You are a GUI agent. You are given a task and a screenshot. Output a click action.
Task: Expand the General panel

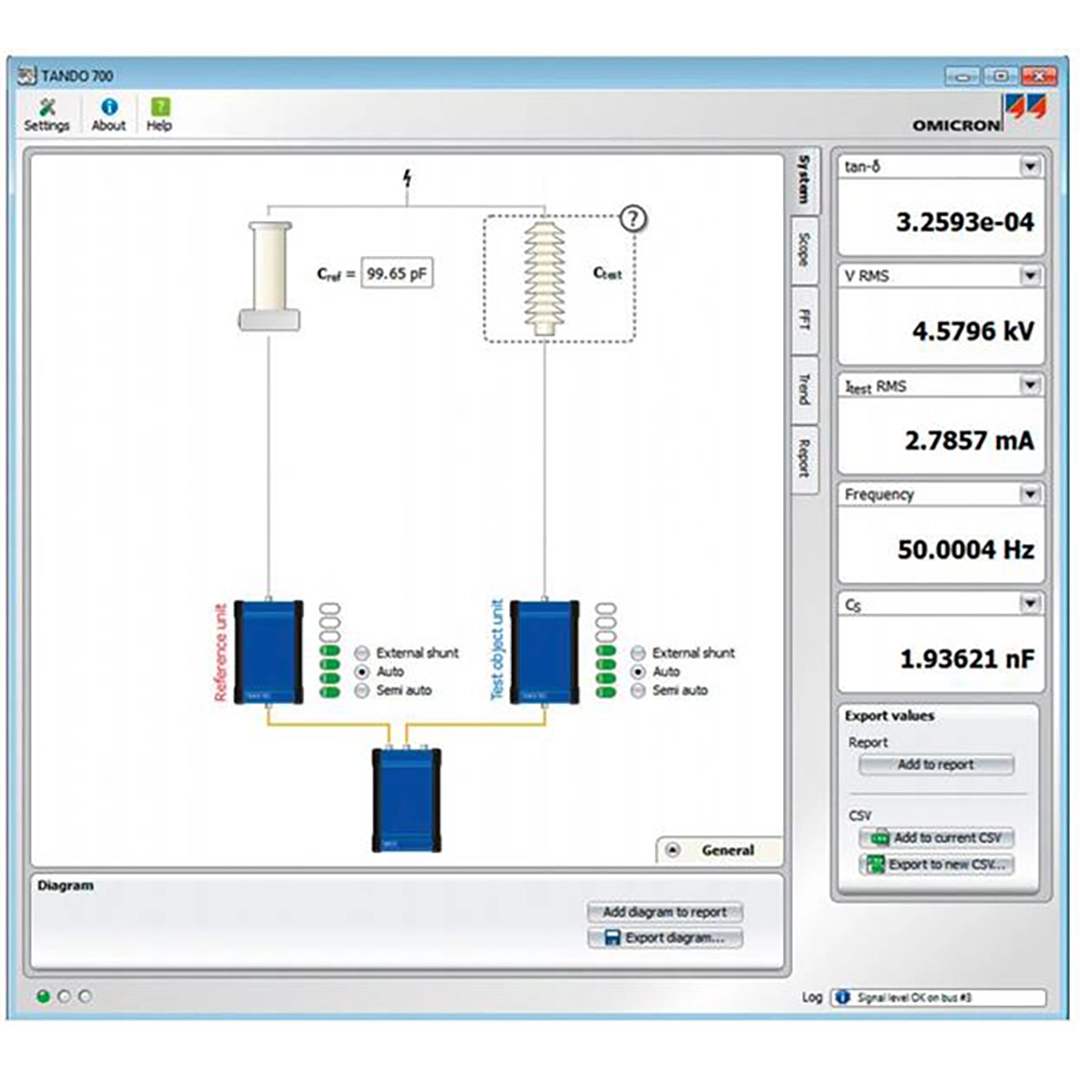click(x=673, y=850)
